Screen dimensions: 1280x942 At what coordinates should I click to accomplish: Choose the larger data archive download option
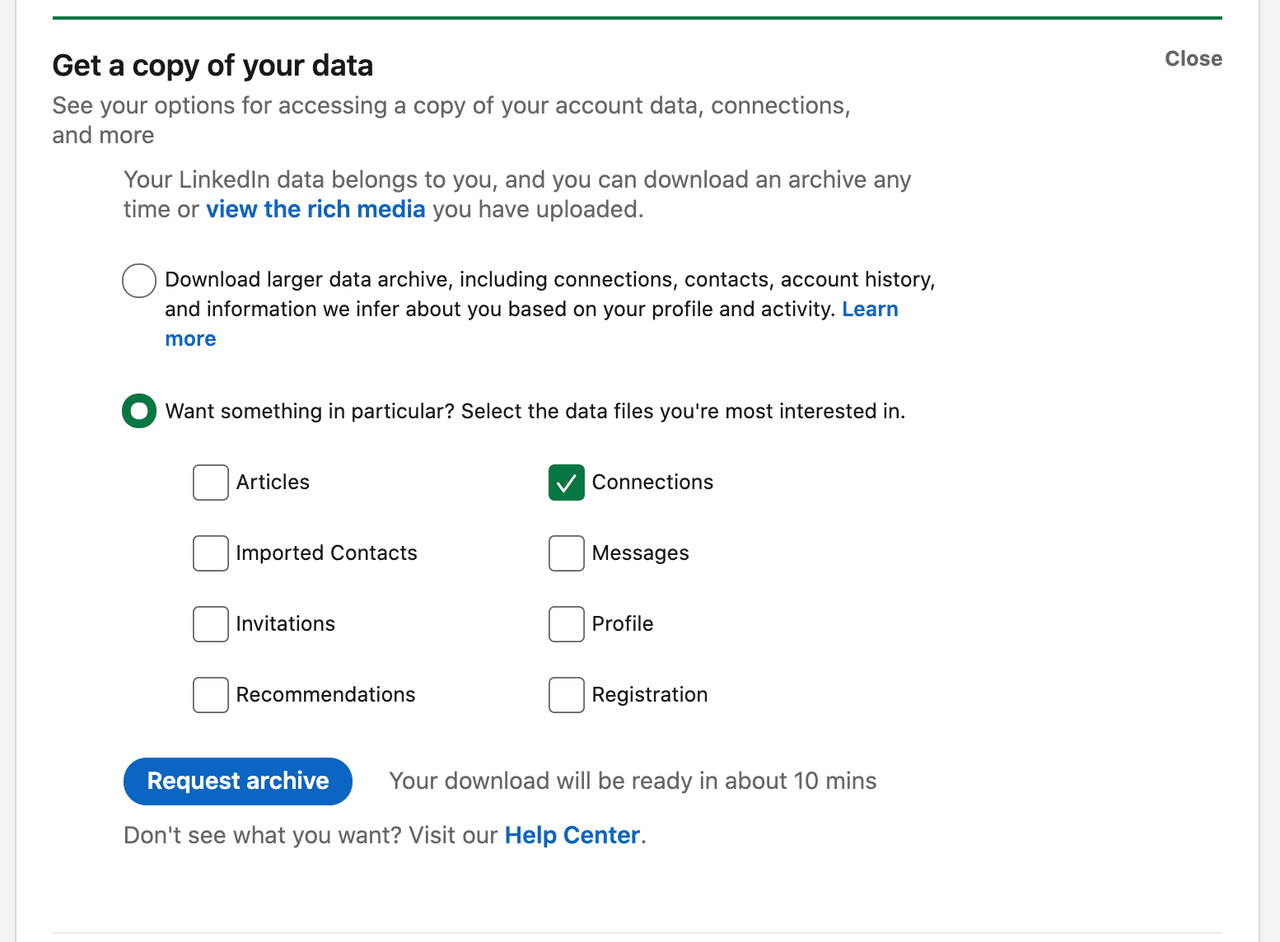(x=138, y=280)
